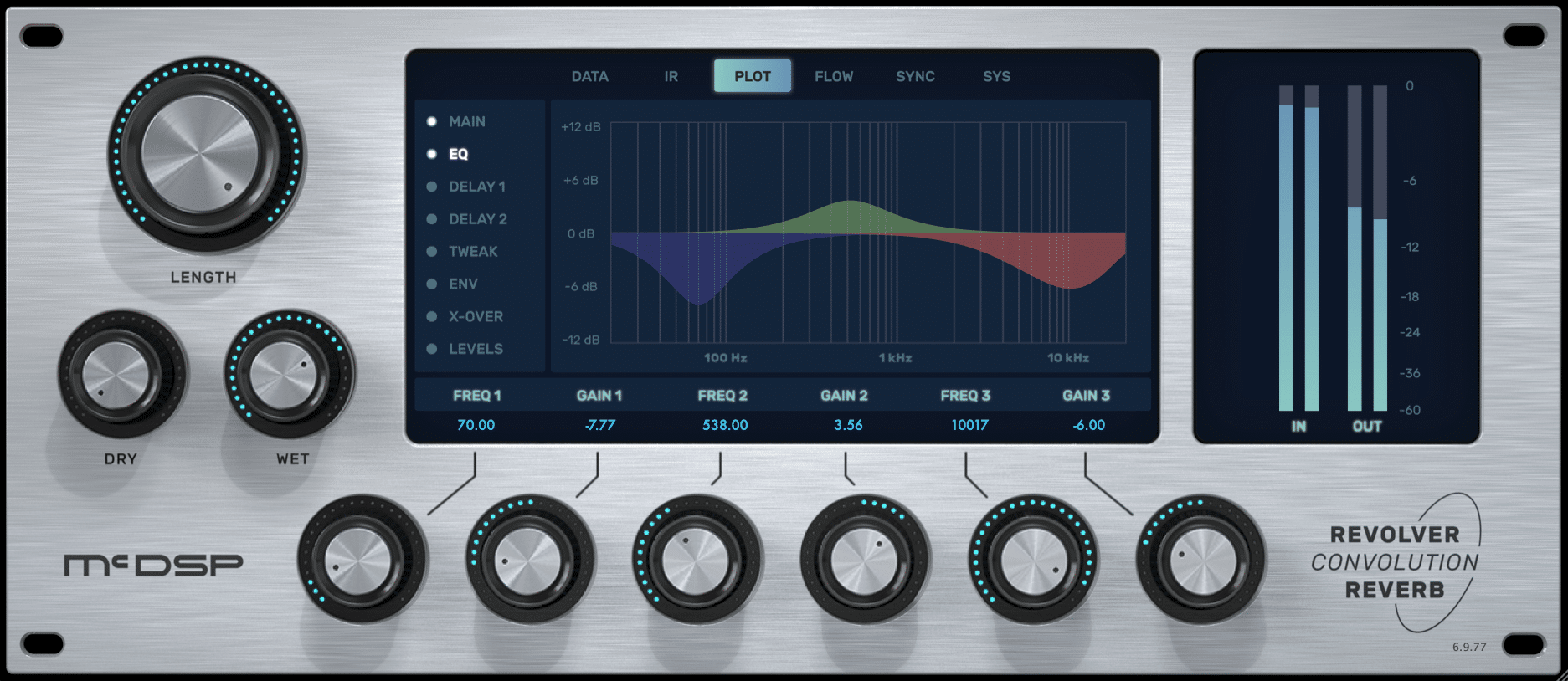Choose X-OVER from the sidebar list
The width and height of the screenshot is (1568, 681).
476,317
